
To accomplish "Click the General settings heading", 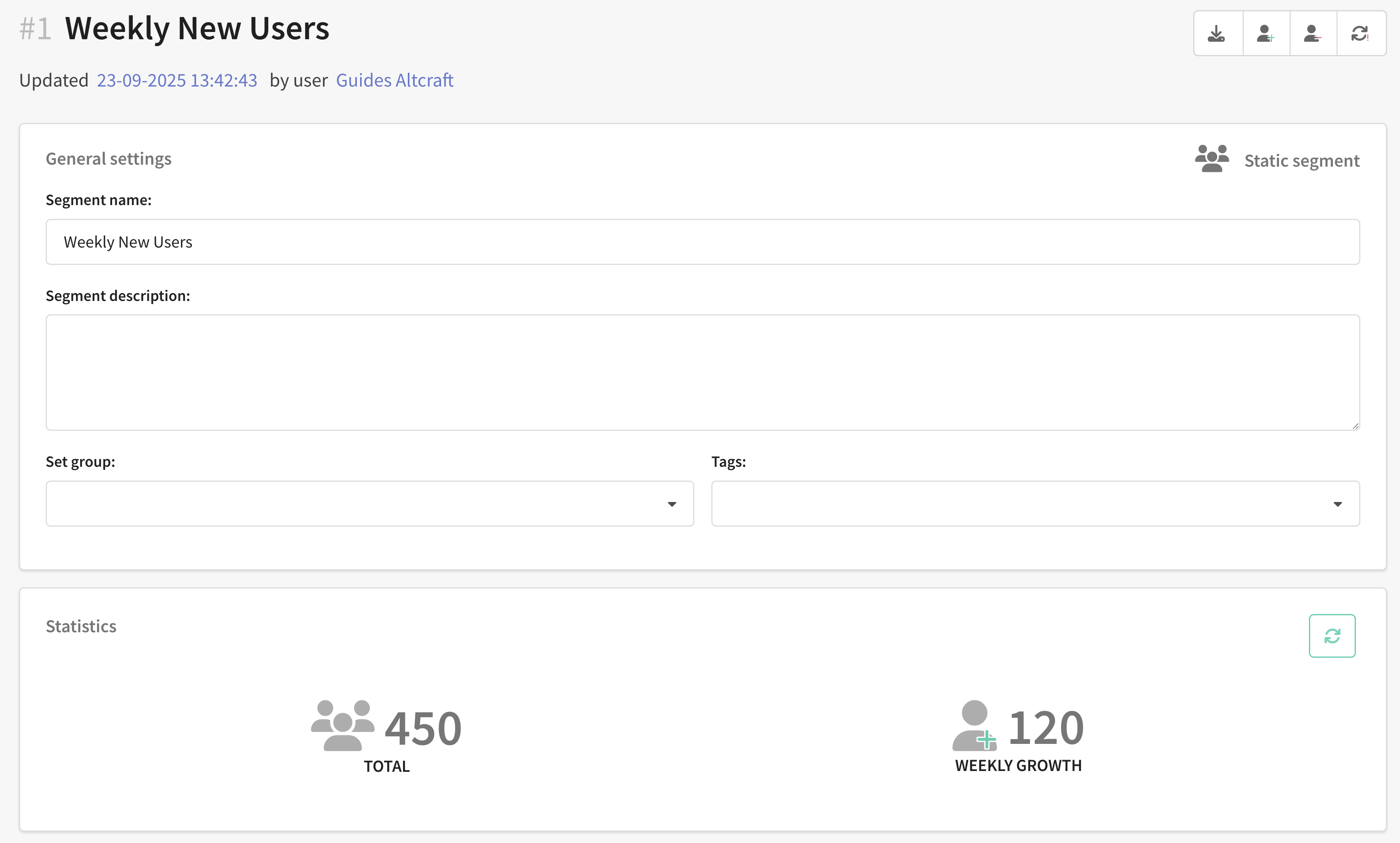I will click(108, 159).
